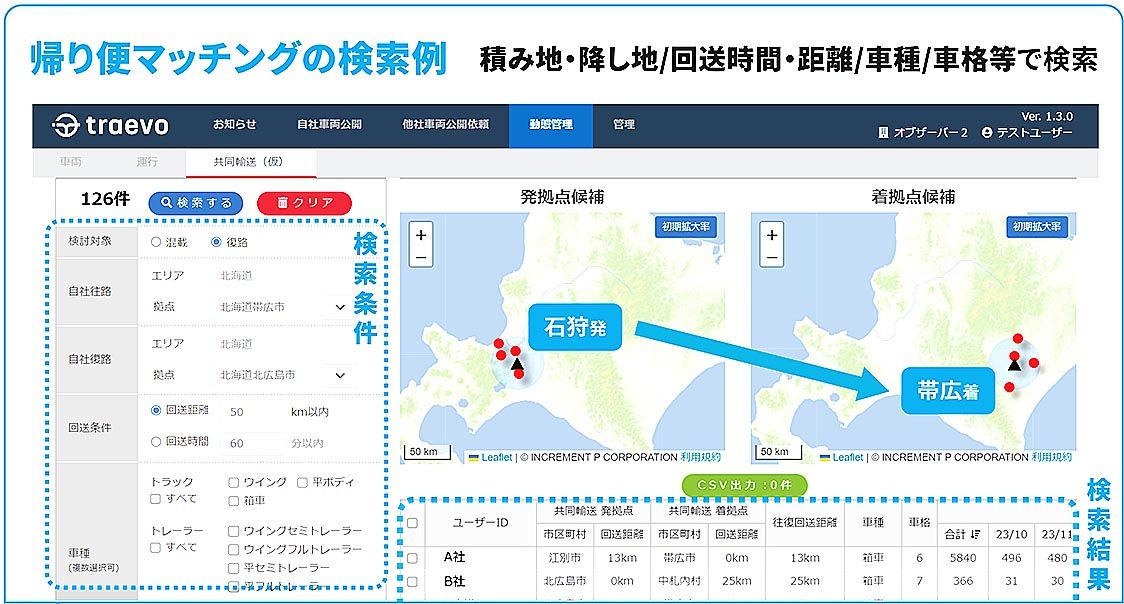Tick the checkbox for the A社 row
The image size is (1124, 604).
412,558
